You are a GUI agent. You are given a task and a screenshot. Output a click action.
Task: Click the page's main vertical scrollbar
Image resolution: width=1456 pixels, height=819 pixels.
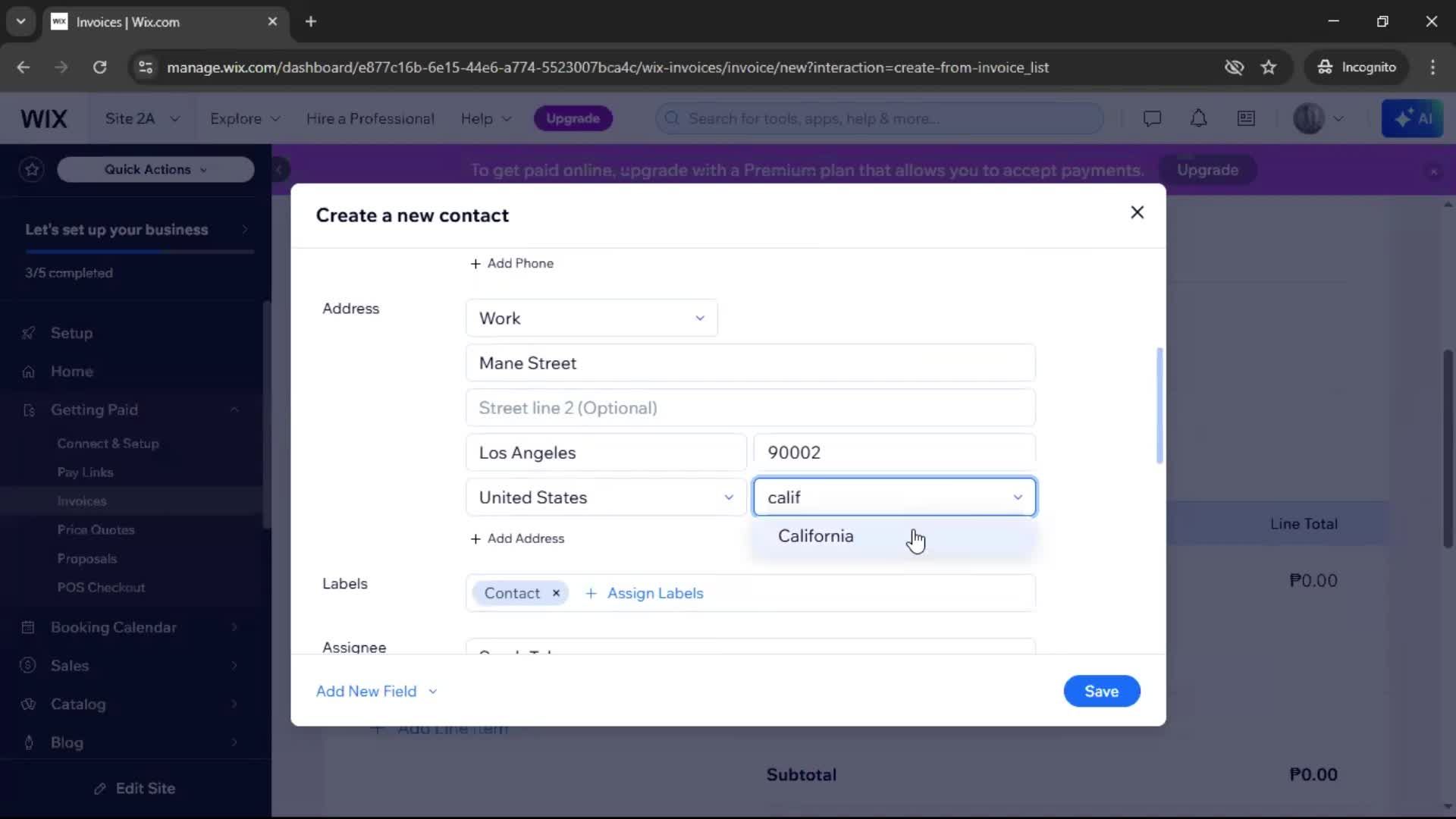(1448, 447)
